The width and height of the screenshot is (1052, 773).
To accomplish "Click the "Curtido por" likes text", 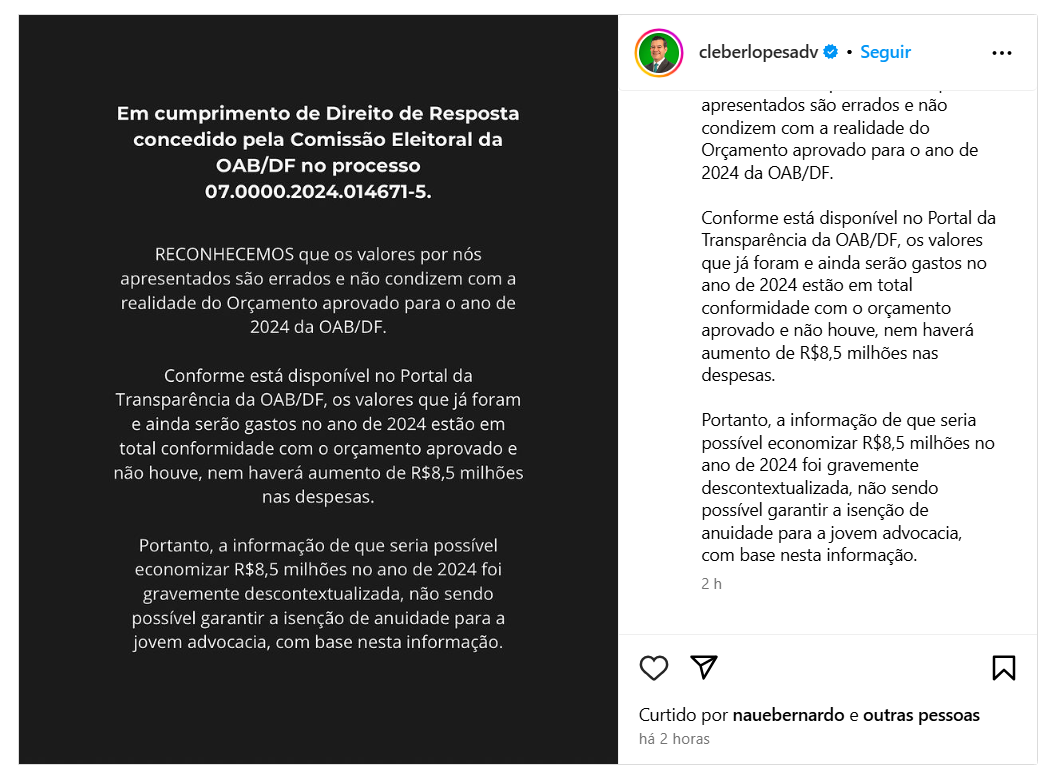I will [684, 715].
